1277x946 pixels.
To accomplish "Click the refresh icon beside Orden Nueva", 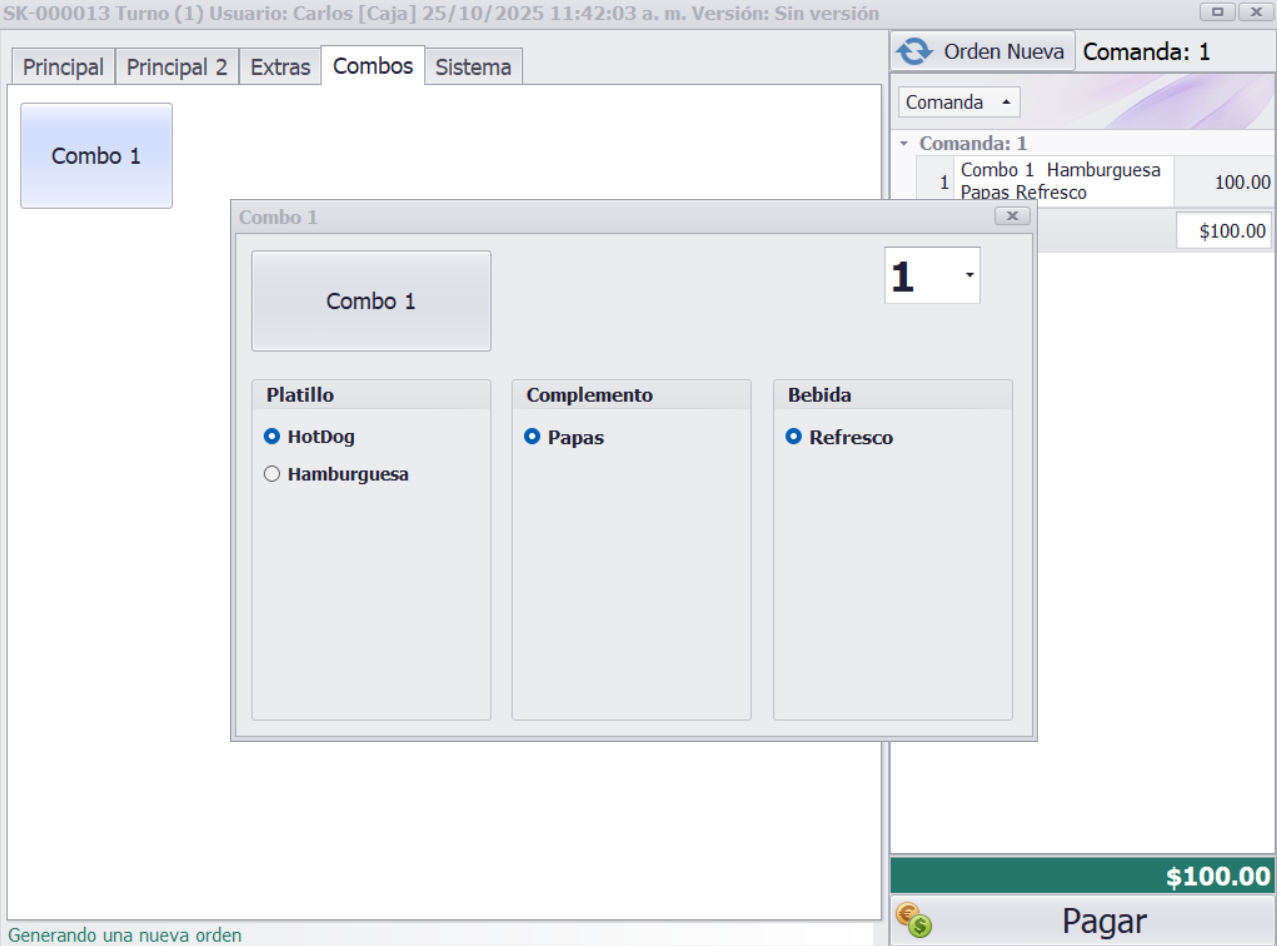I will (x=914, y=51).
